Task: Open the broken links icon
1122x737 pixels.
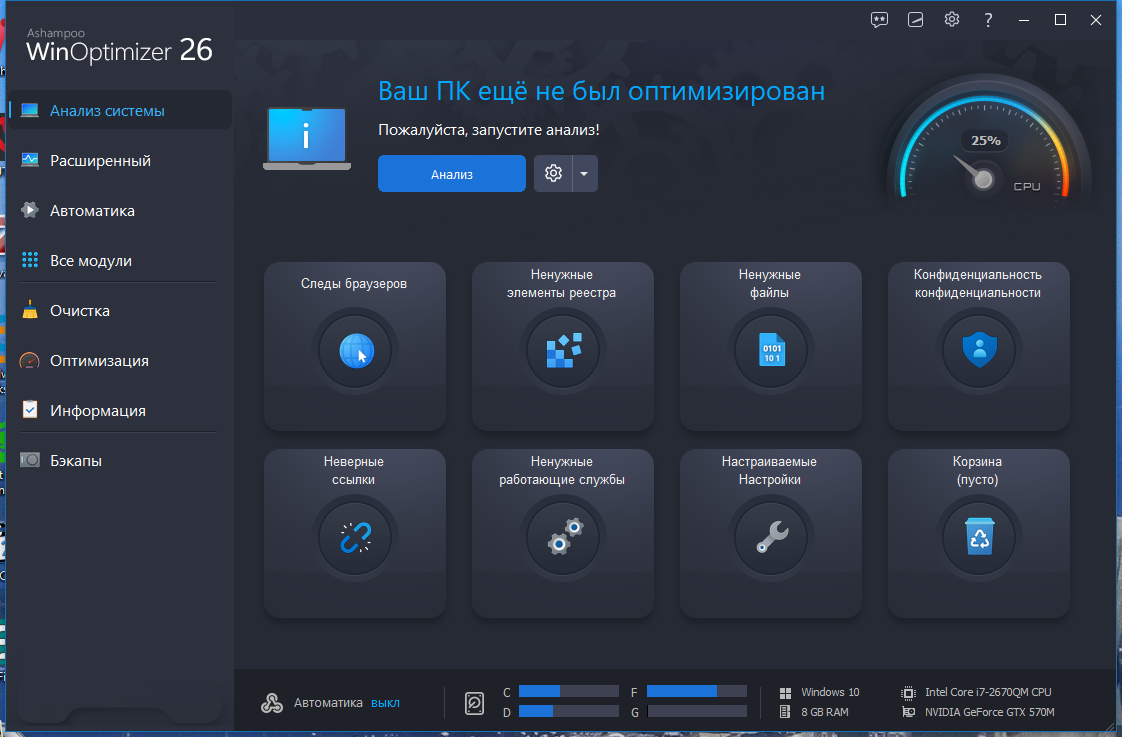Action: pos(356,538)
